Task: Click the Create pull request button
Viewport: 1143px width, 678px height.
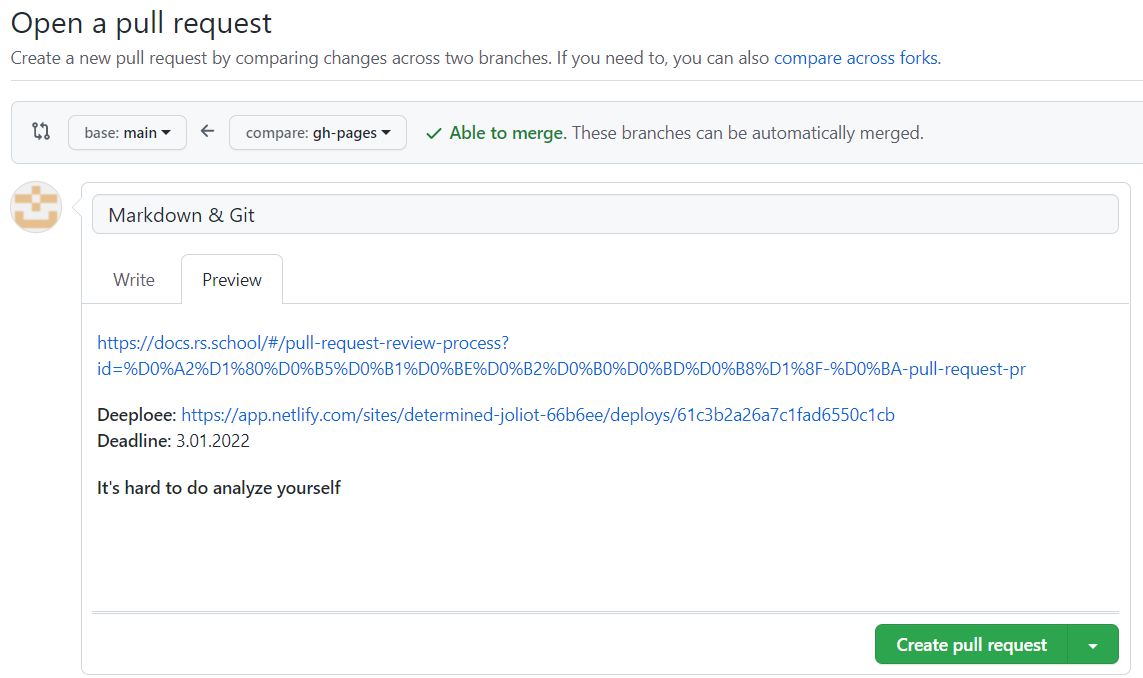Action: 971,645
